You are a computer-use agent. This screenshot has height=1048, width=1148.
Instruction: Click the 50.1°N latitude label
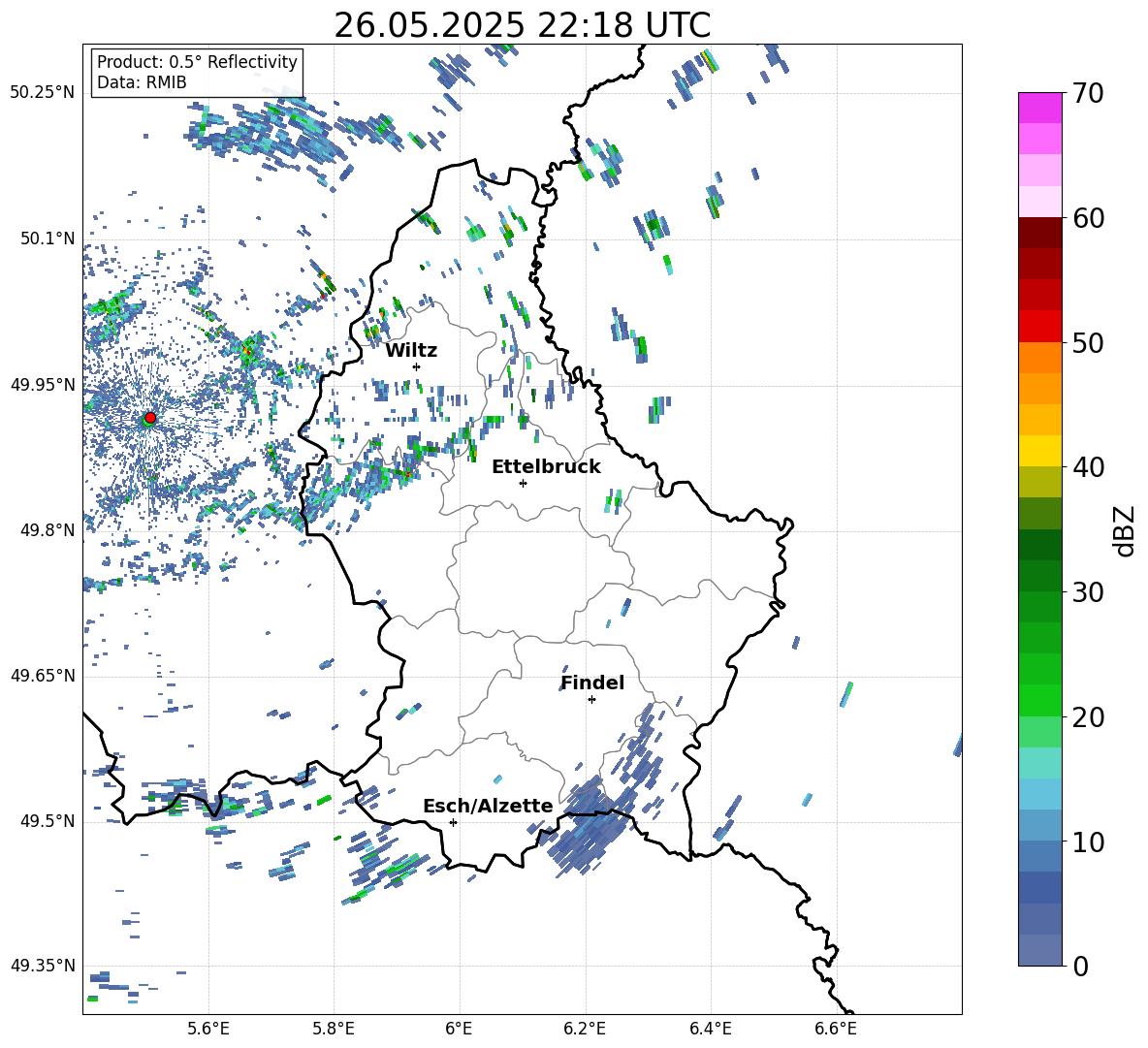48,239
